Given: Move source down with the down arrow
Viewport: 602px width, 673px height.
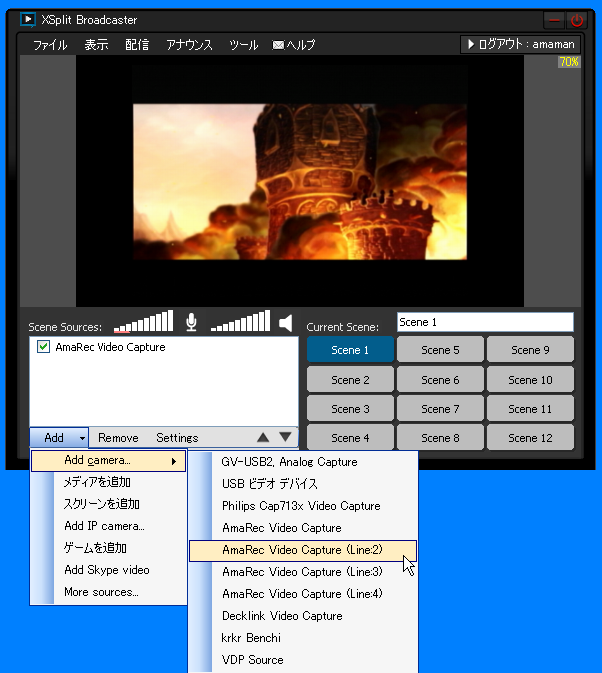Looking at the screenshot, I should (x=285, y=437).
